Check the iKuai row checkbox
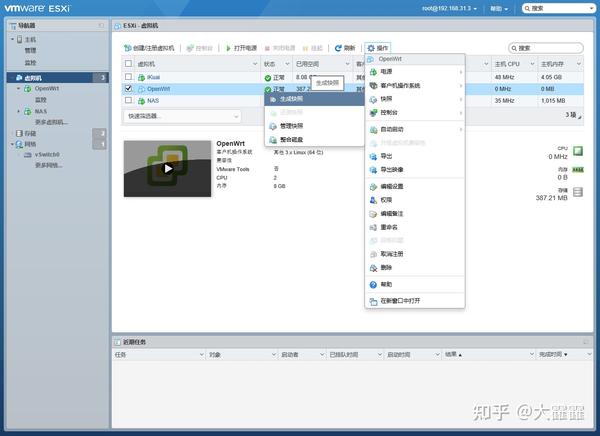 (129, 77)
